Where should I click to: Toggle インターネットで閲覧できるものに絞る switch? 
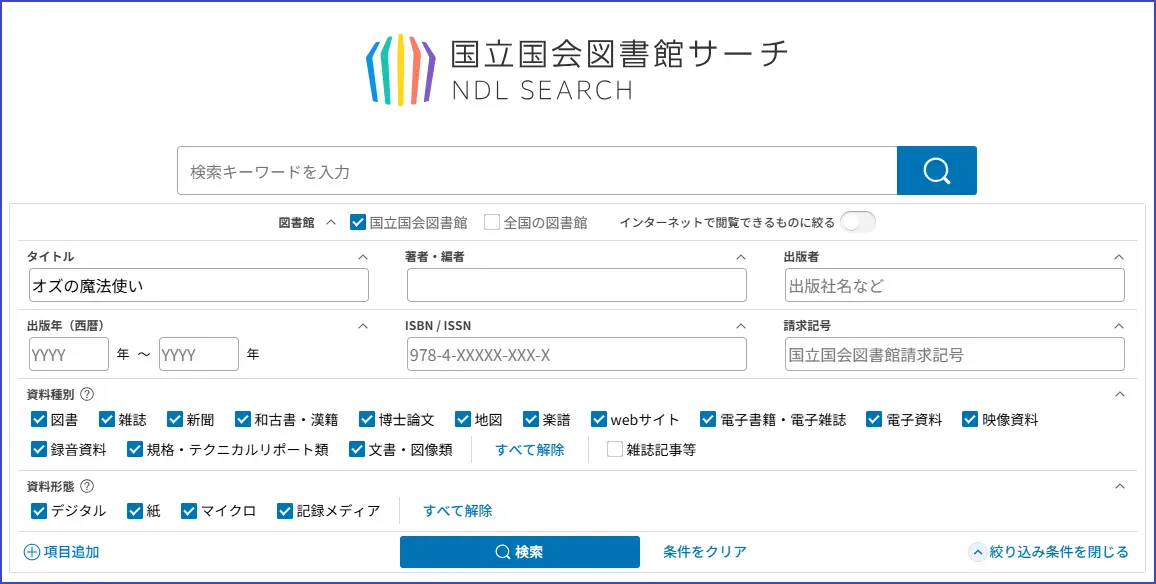pos(857,223)
